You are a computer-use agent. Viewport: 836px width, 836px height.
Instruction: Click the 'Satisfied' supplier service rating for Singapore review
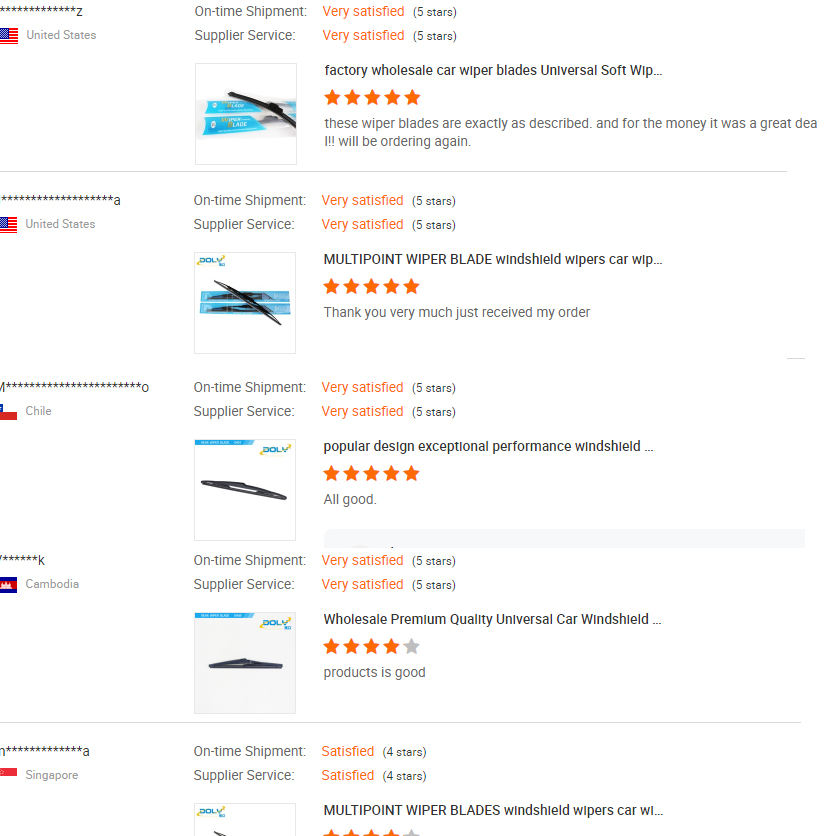347,776
